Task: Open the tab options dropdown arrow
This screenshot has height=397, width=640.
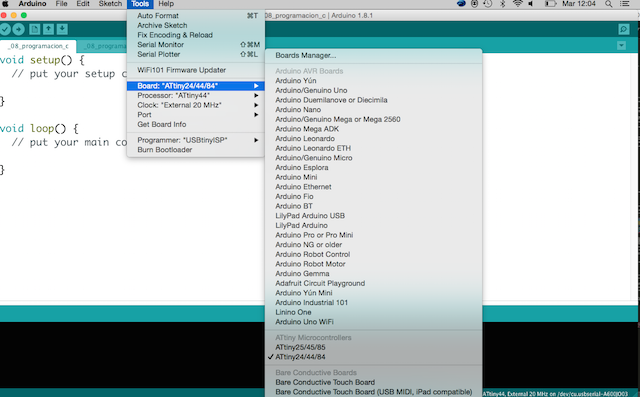Action: click(x=621, y=46)
